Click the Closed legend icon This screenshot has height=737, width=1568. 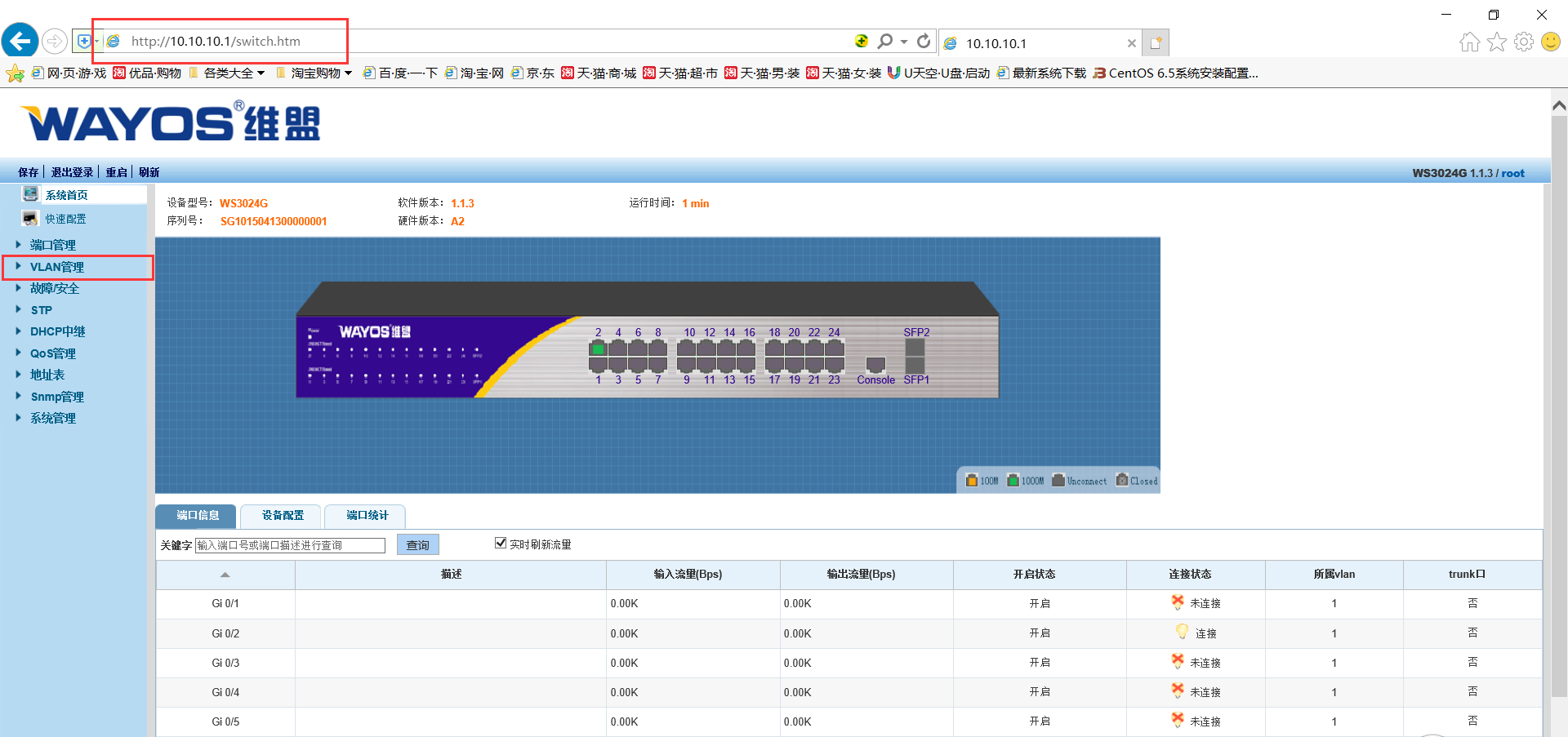(1122, 480)
